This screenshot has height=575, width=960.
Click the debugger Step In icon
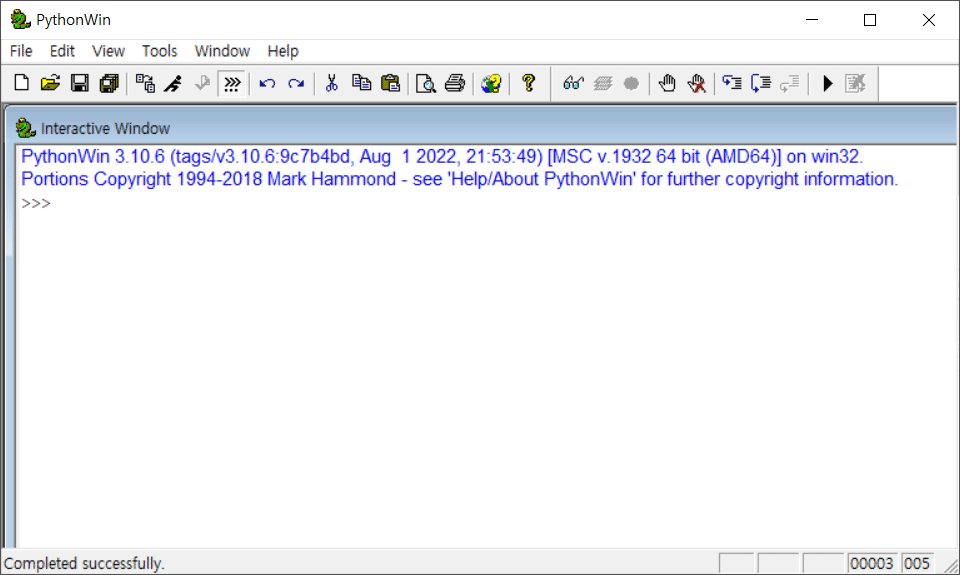pos(732,83)
